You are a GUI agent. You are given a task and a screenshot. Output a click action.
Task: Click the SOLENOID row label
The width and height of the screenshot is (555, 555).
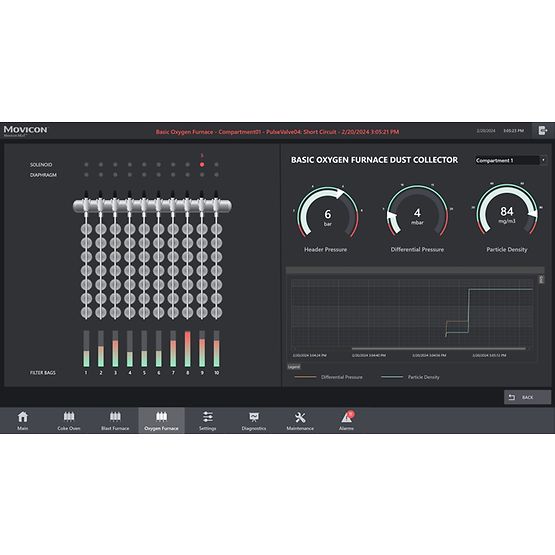(x=41, y=165)
